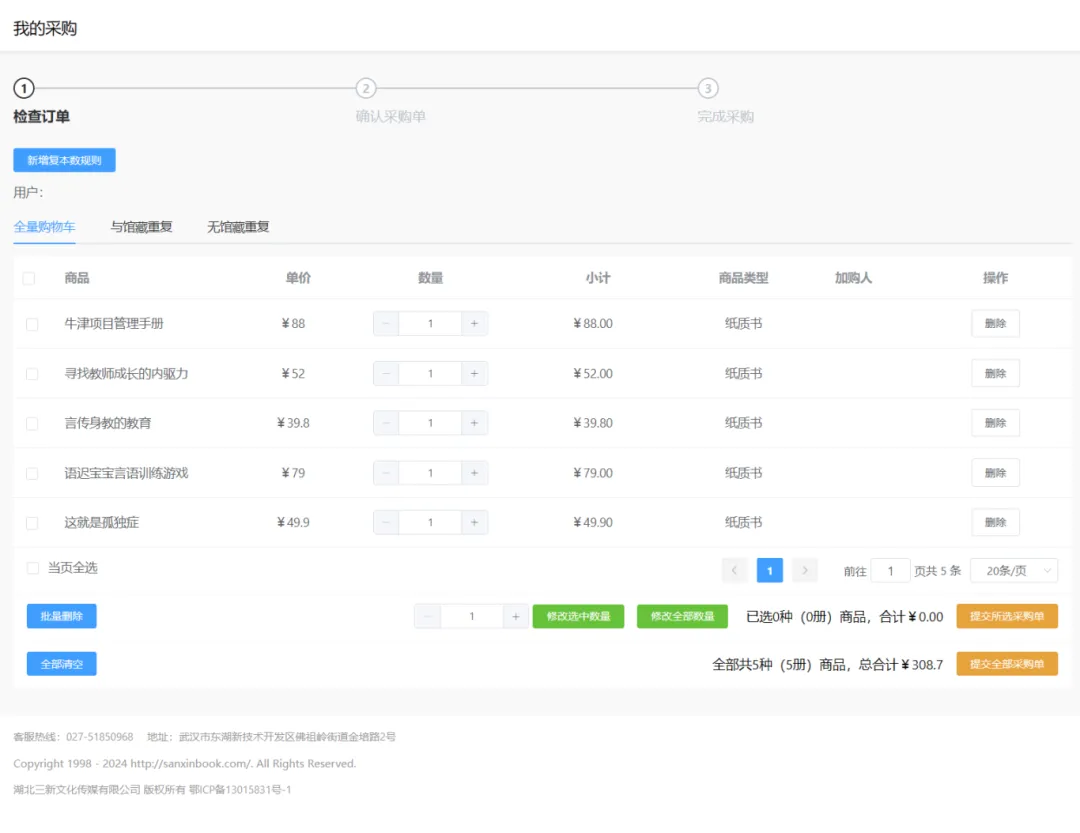Click total text 总合计¥308.7
The image size is (1080, 833).
[900, 664]
